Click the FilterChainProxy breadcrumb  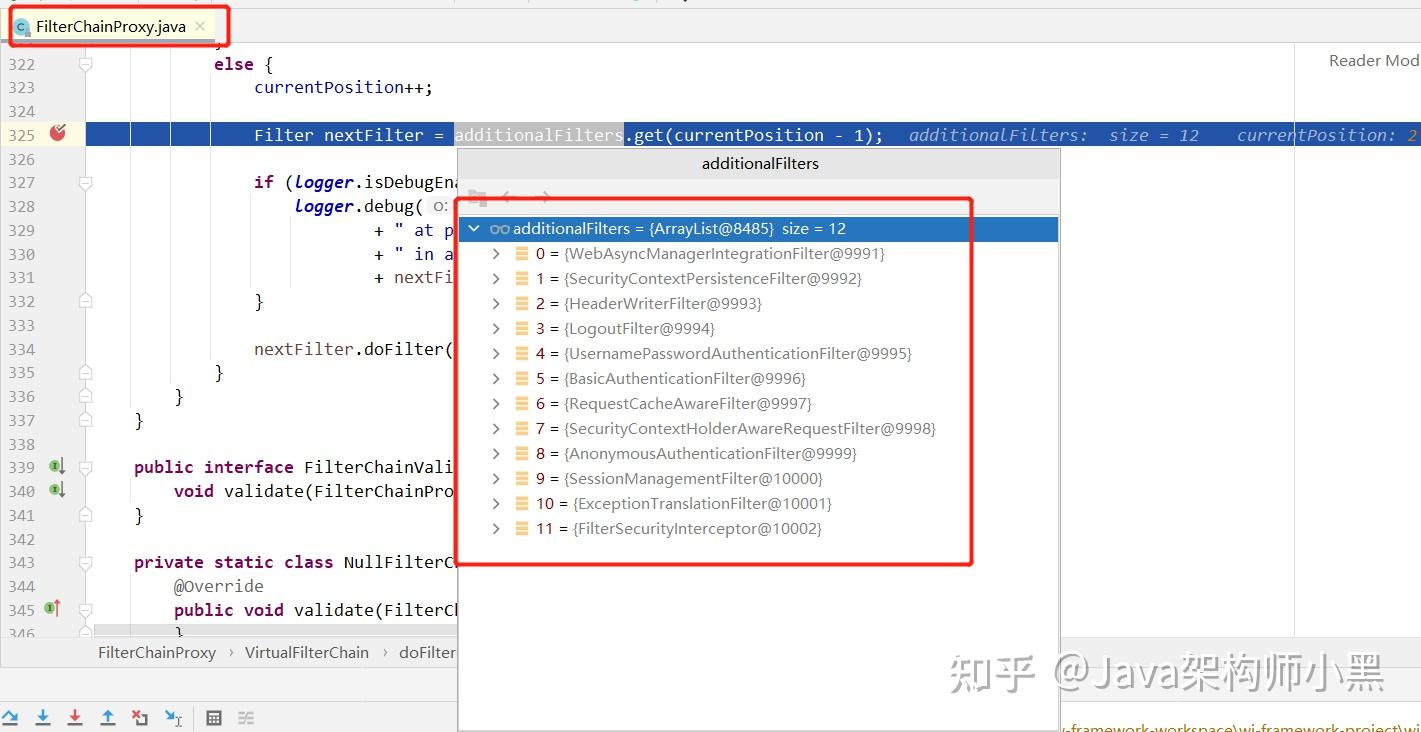(x=157, y=652)
